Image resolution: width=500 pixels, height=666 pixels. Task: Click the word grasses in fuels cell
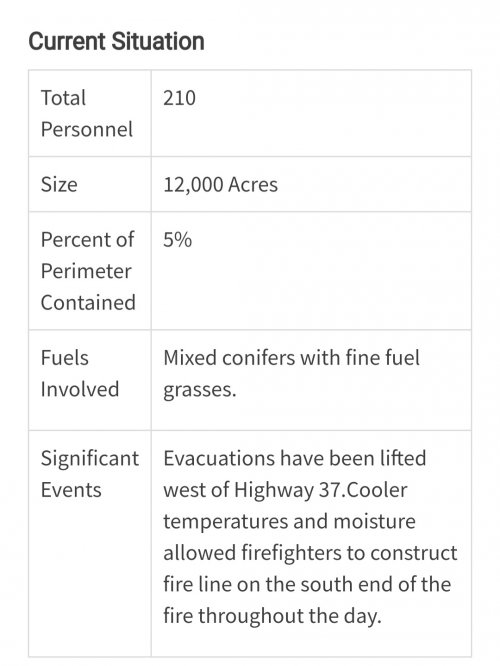click(200, 390)
